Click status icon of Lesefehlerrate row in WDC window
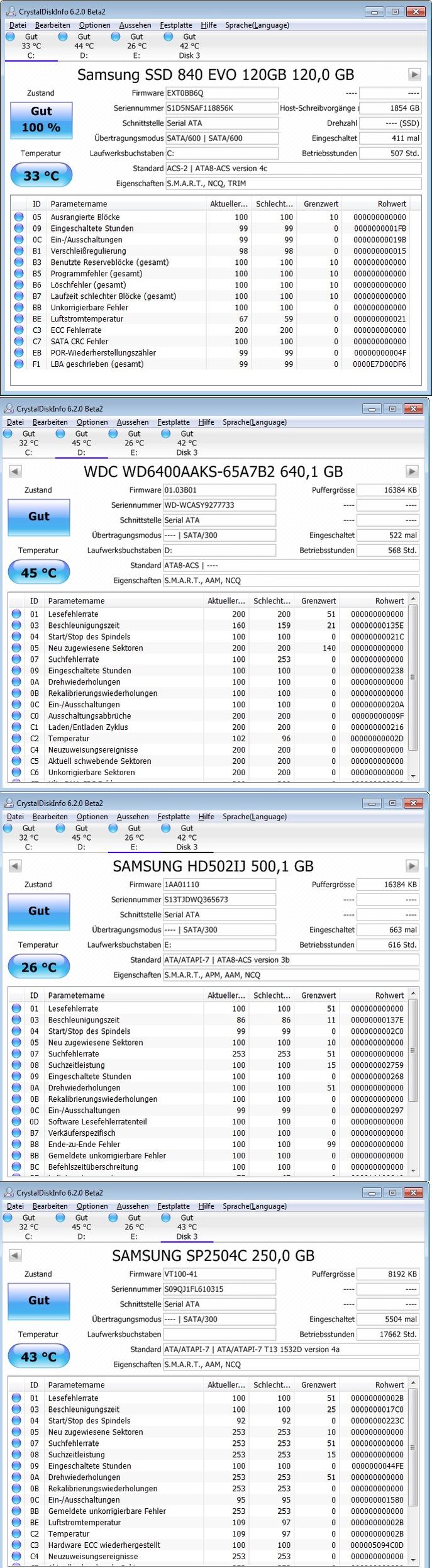 click(x=16, y=614)
